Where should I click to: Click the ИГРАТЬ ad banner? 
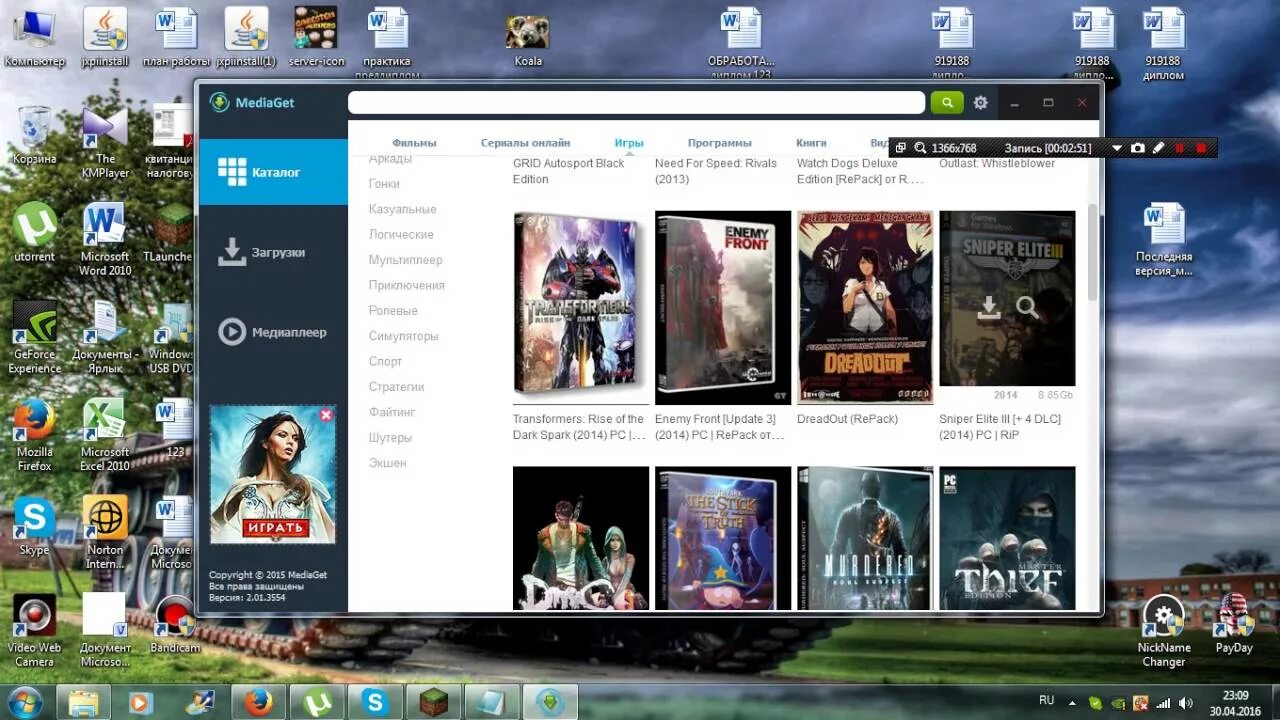tap(272, 474)
